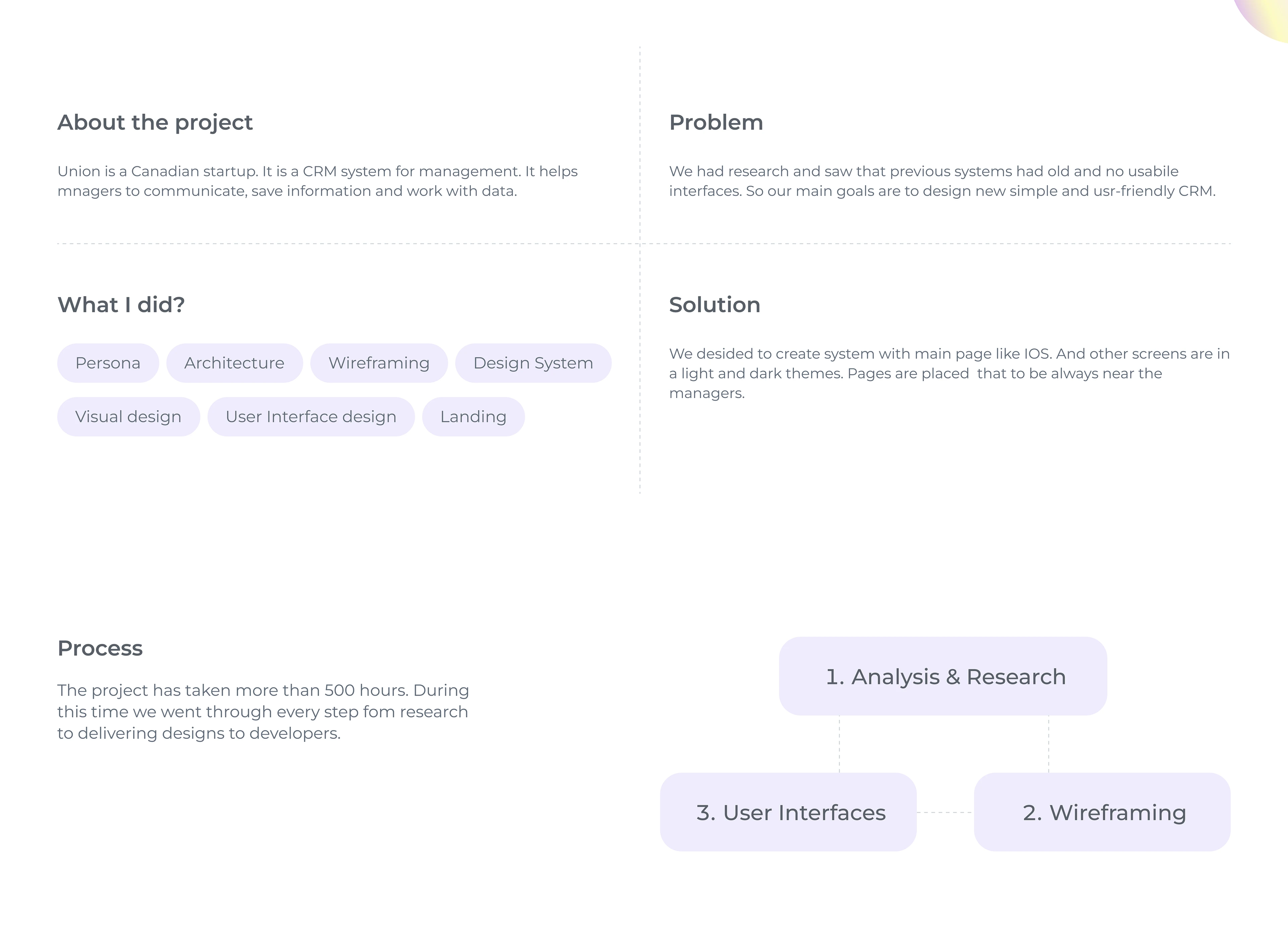Image resolution: width=1288 pixels, height=931 pixels.
Task: Click the Union Canadian startup description paragraph
Action: (317, 181)
